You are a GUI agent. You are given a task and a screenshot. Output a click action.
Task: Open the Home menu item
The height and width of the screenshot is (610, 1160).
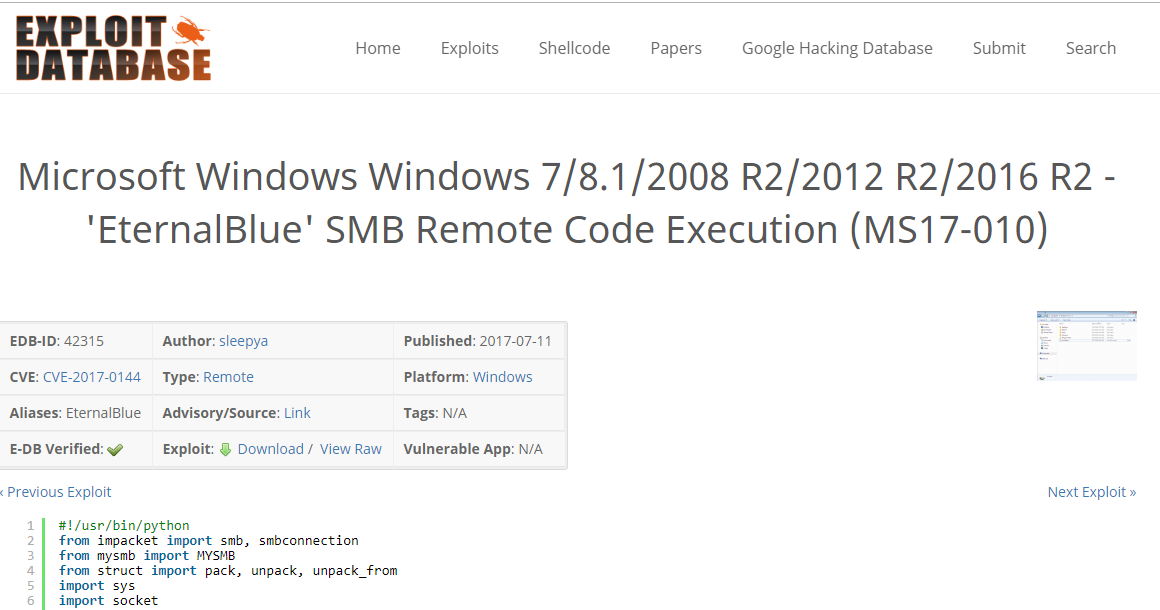pyautogui.click(x=378, y=48)
